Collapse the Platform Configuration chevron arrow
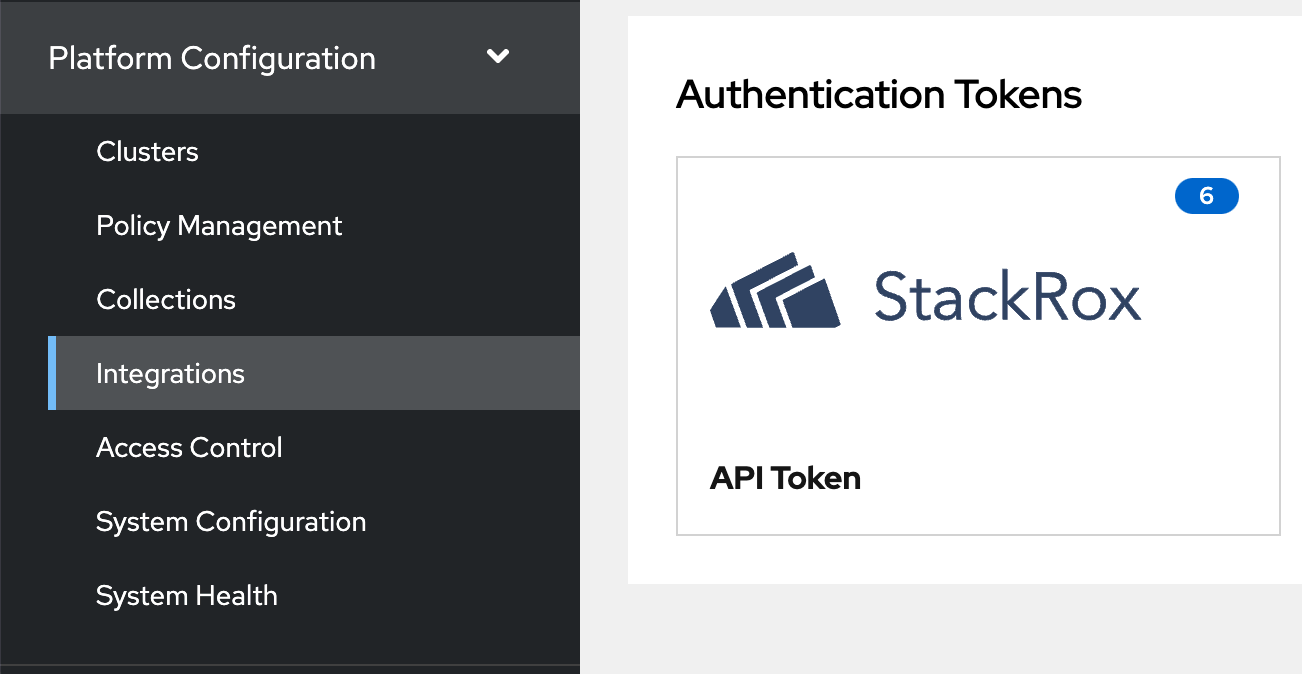 (497, 57)
